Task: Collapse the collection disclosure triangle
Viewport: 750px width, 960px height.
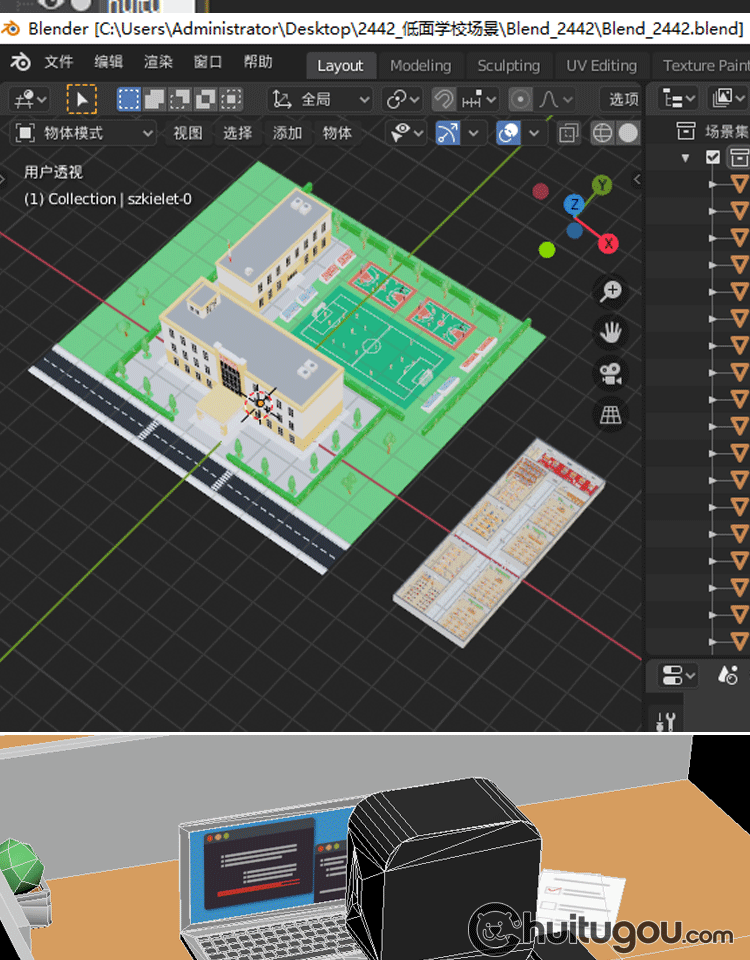Action: point(686,158)
